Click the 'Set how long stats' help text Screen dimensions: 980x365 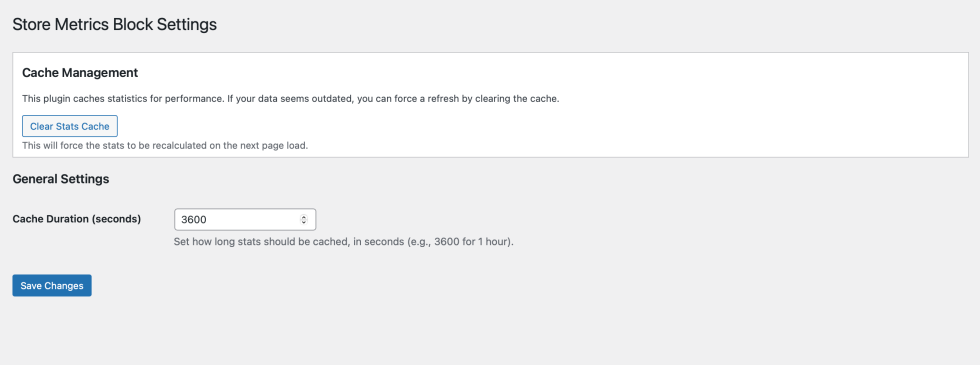pyautogui.click(x=344, y=242)
